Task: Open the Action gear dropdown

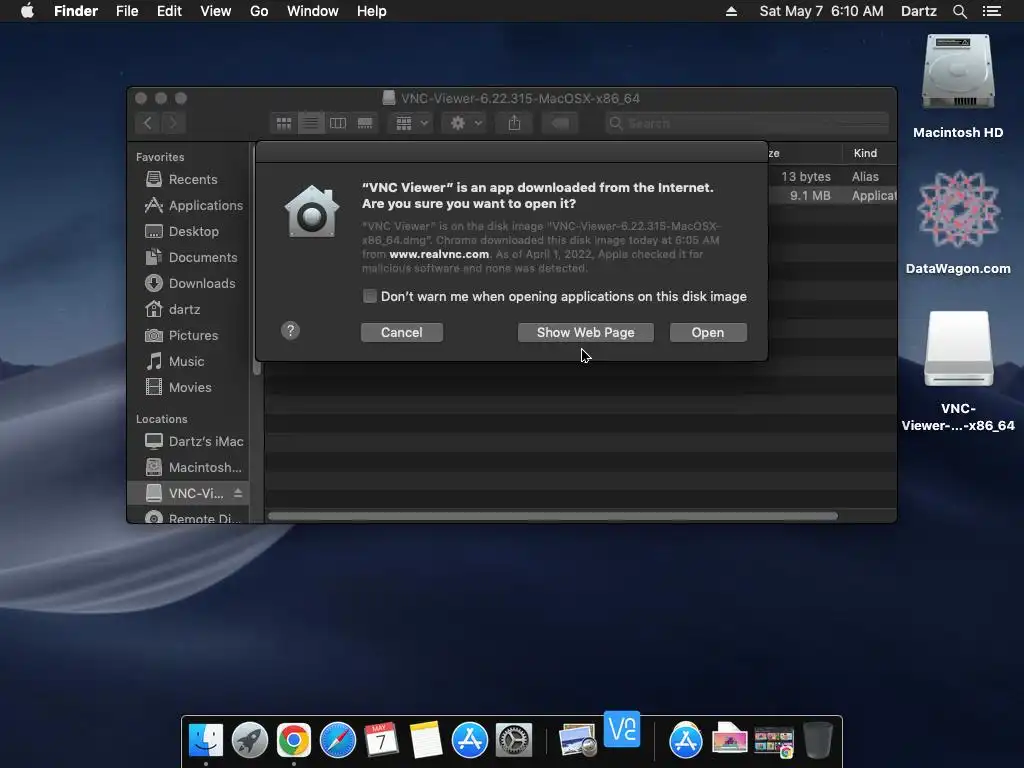Action: [464, 123]
